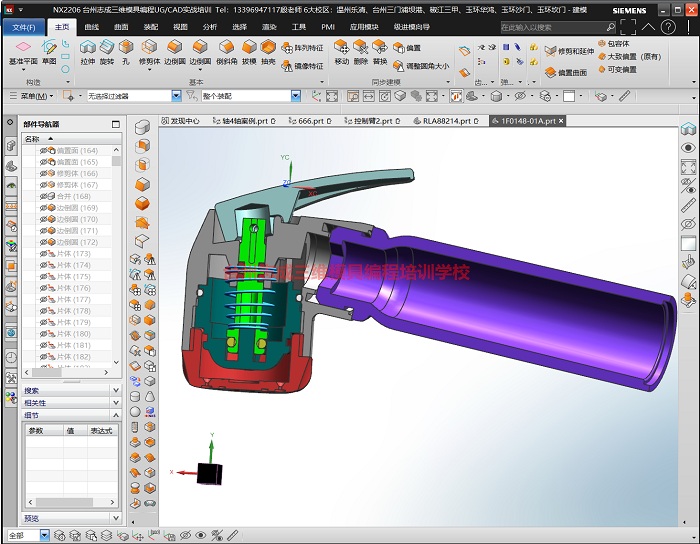This screenshot has height=544, width=700.
Task: Expand the 同步建模 group options arrow
Action: 448,82
